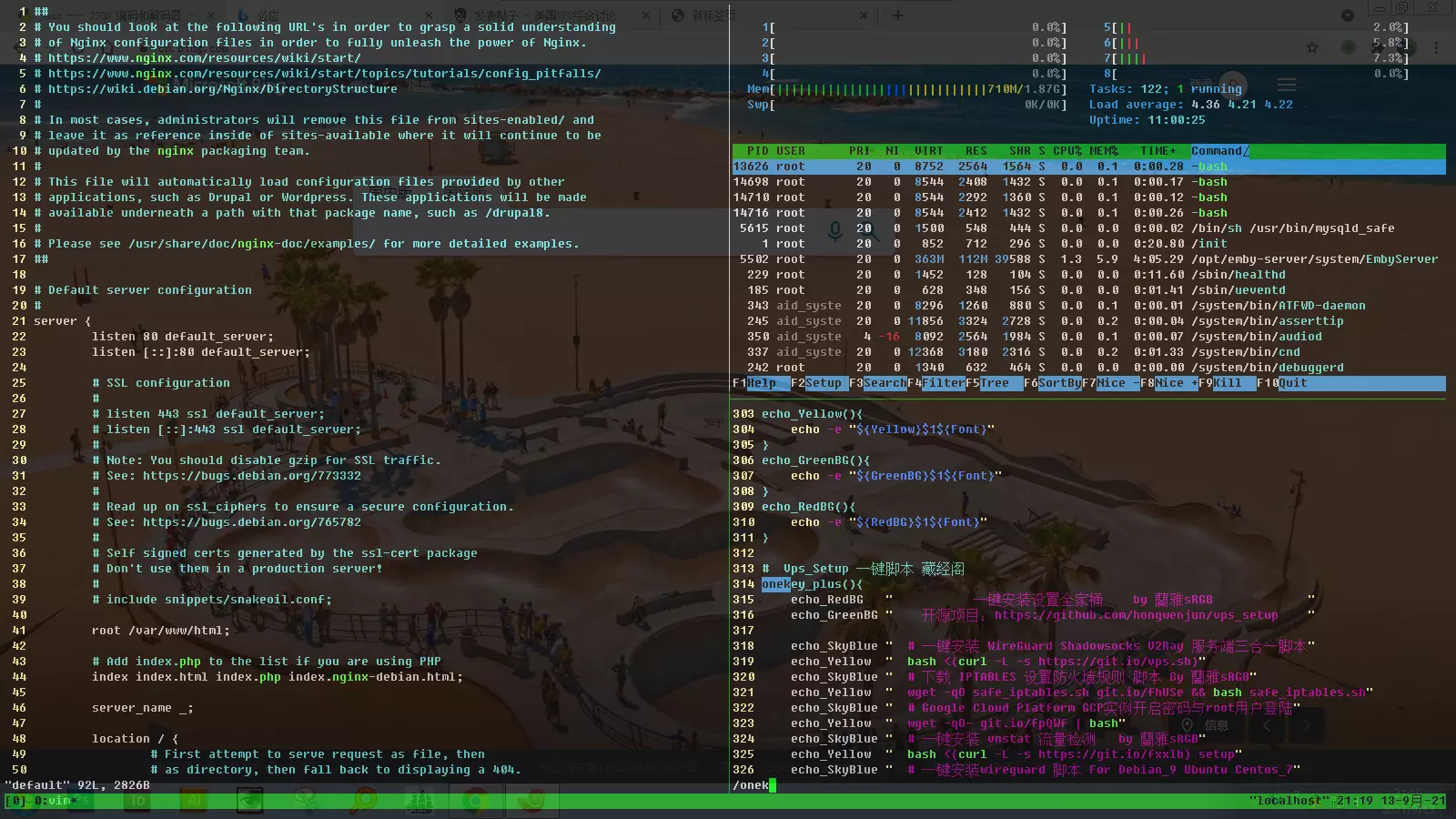Sort by the CPU% column header
Viewport: 1456px width, 819px height.
[x=1067, y=151]
